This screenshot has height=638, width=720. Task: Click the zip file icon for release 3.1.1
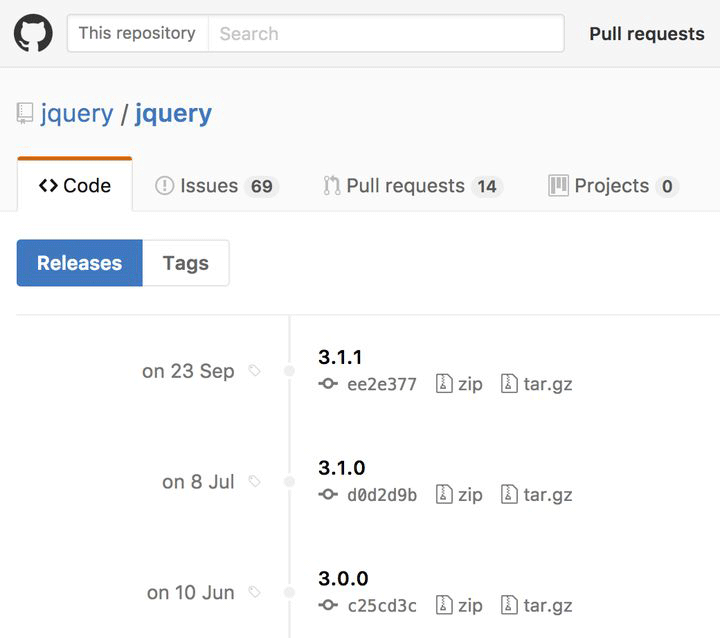pos(444,384)
